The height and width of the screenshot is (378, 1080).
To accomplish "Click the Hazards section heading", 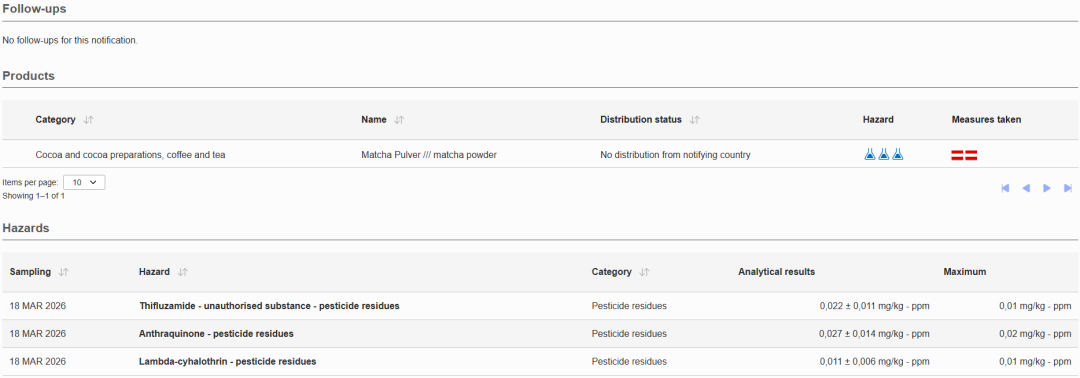I will [x=25, y=228].
